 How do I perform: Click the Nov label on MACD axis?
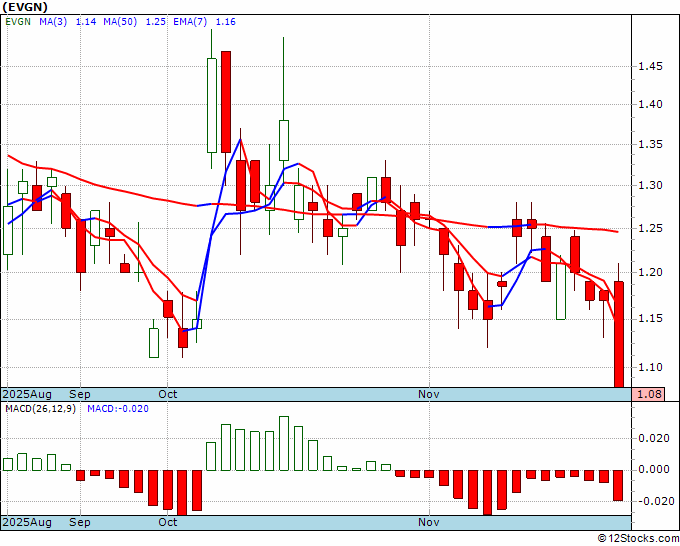coord(428,522)
